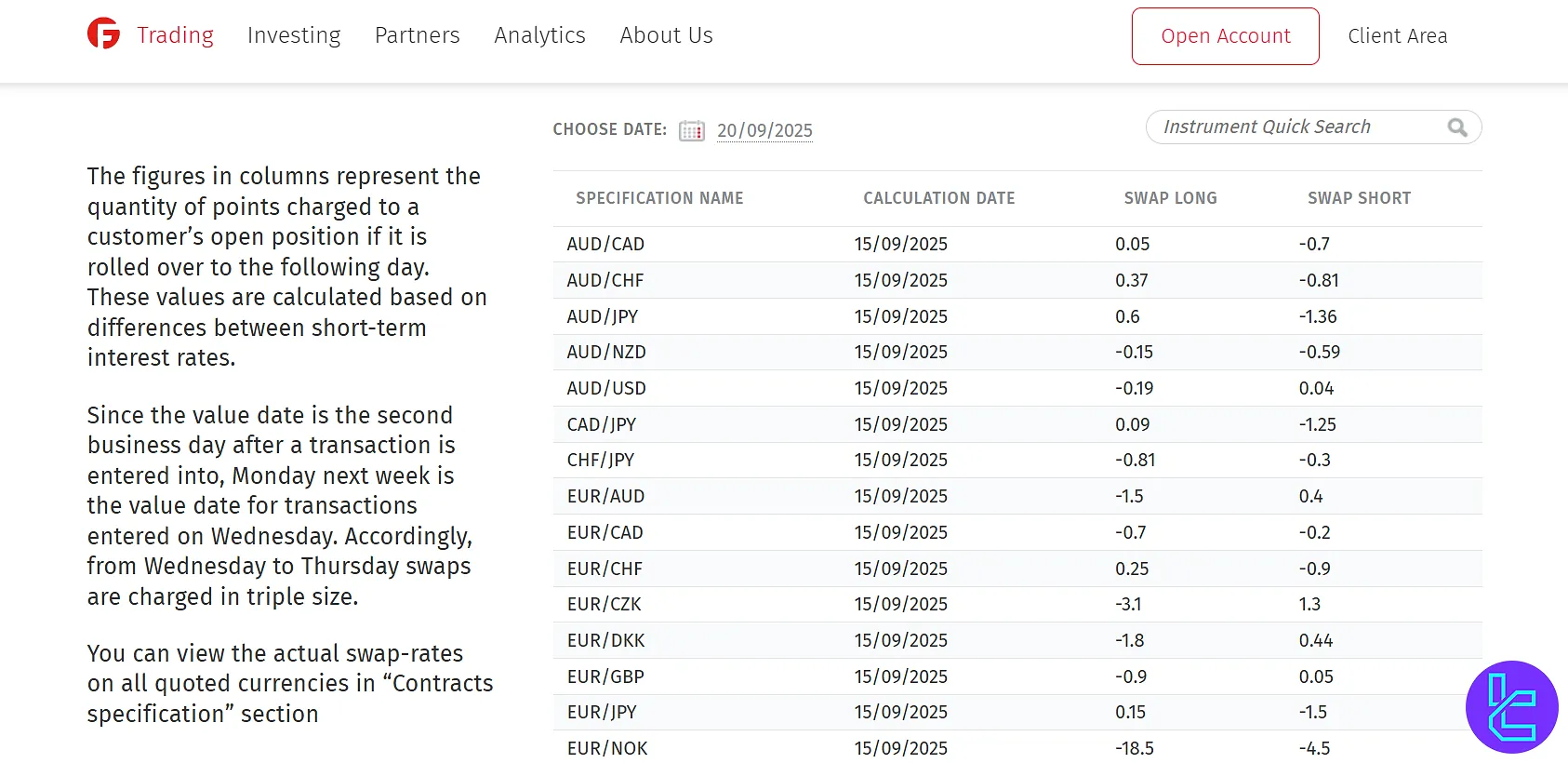Click the Calculation Date column header

click(x=938, y=198)
